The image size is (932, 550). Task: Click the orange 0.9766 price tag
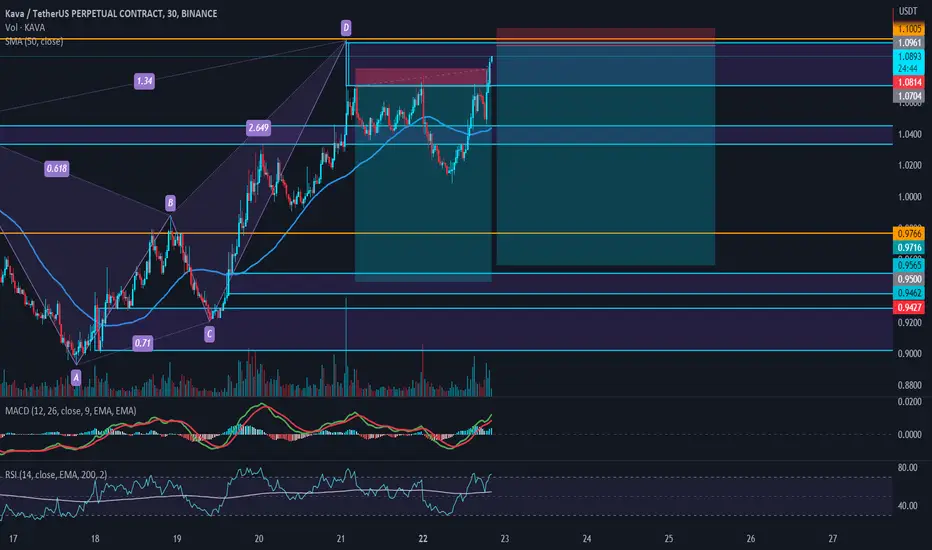tap(909, 234)
